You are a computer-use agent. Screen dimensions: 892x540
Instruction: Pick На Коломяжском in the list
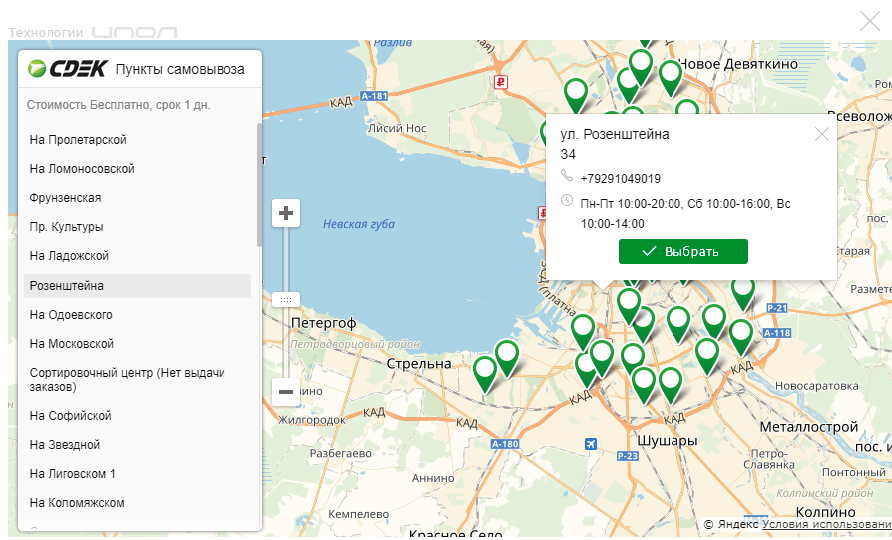click(137, 503)
